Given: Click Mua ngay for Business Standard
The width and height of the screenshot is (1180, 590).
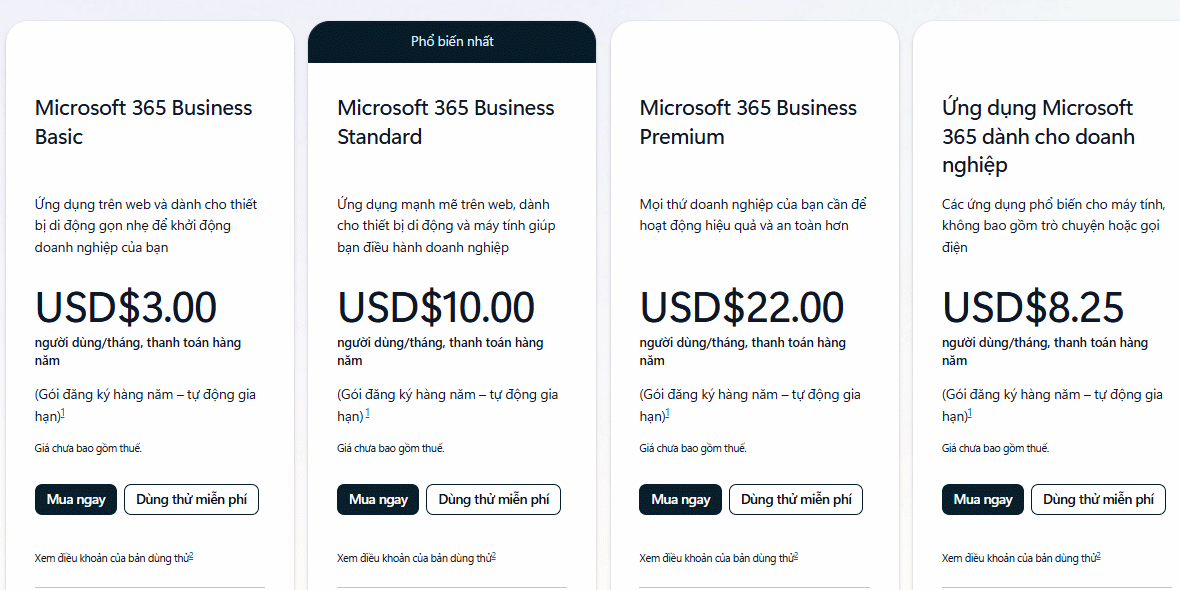Looking at the screenshot, I should pos(378,499).
